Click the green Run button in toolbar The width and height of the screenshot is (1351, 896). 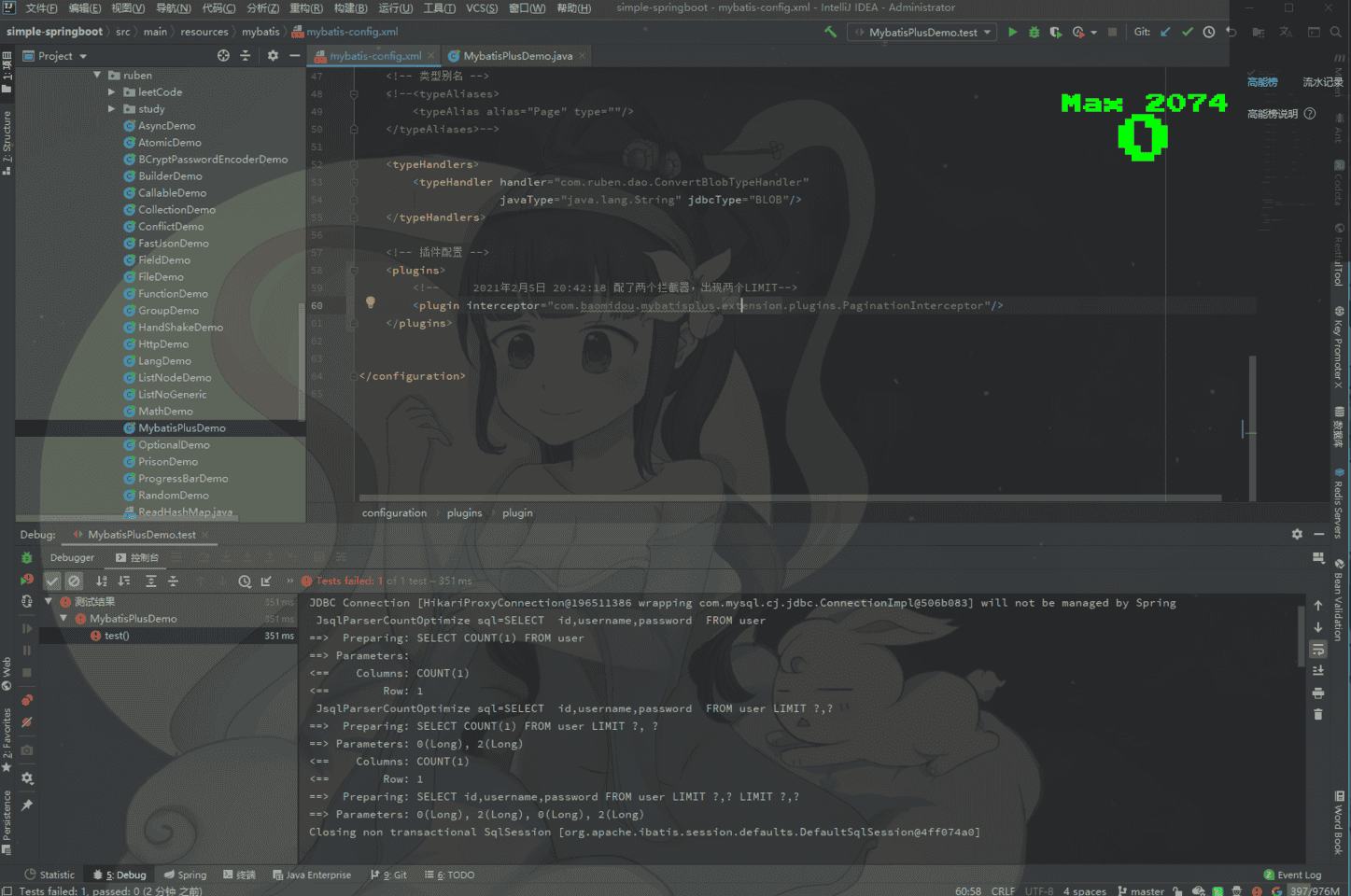click(1012, 32)
